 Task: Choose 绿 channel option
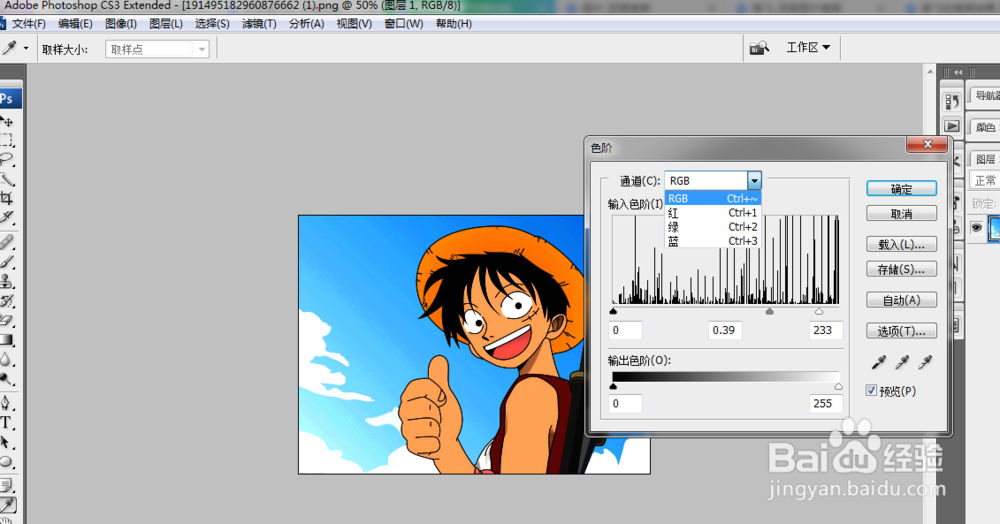pos(712,227)
